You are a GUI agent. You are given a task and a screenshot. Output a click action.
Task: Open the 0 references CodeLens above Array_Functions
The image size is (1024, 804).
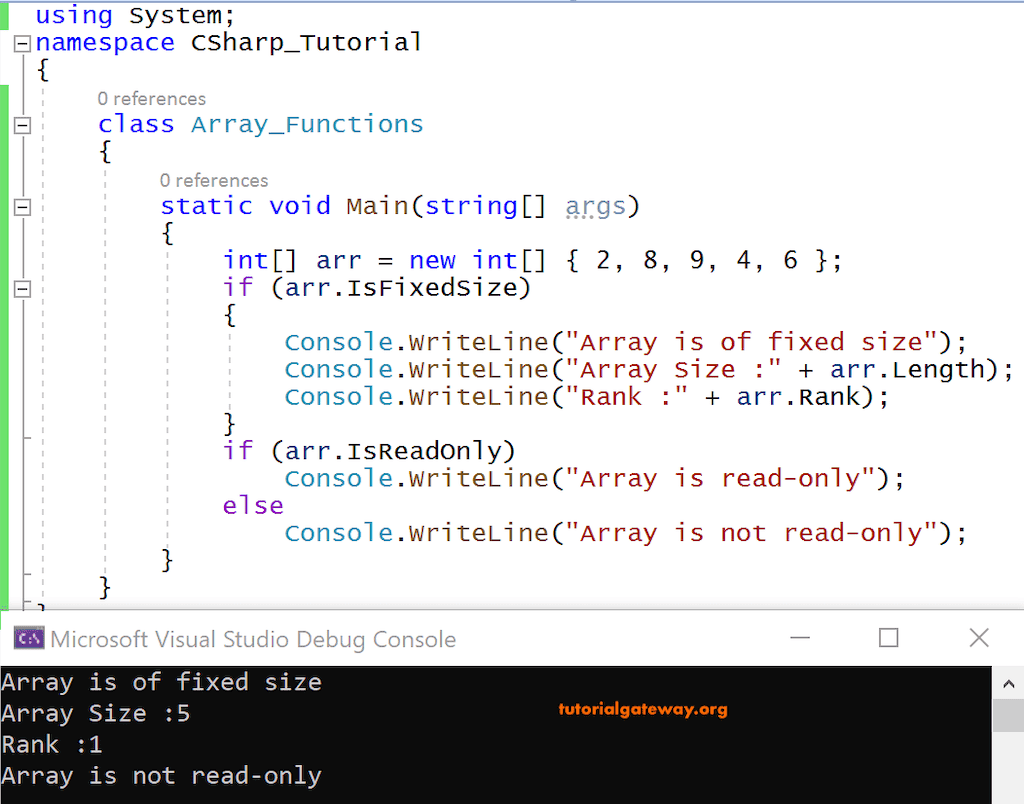click(x=151, y=98)
